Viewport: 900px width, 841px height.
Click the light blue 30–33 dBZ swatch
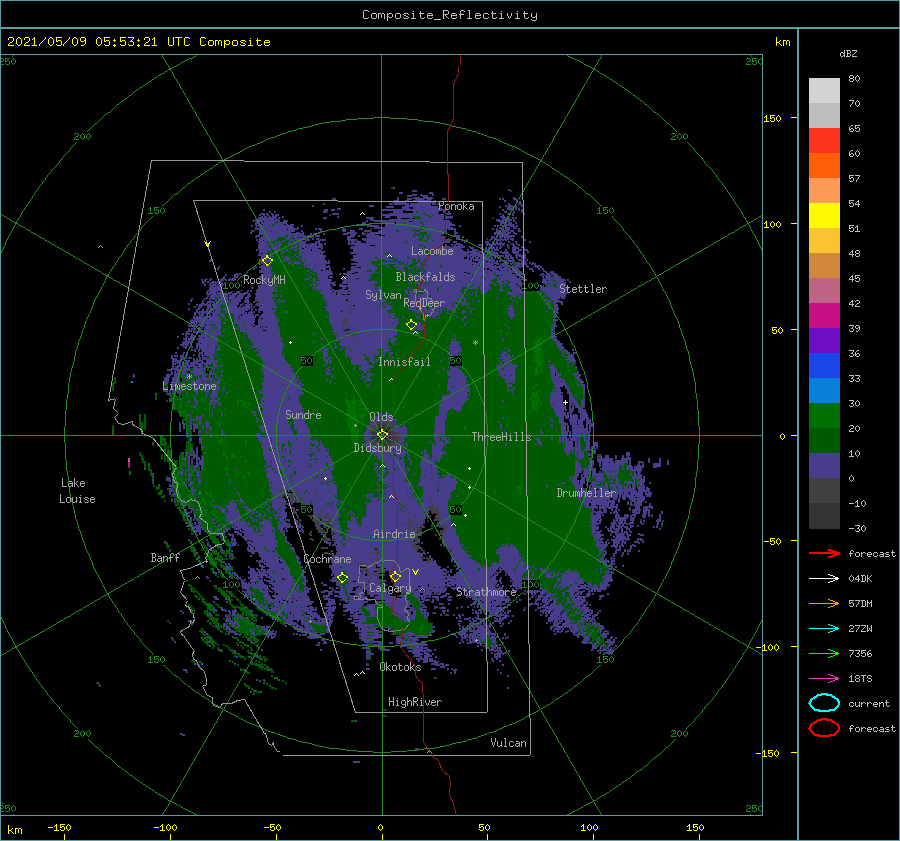[824, 391]
